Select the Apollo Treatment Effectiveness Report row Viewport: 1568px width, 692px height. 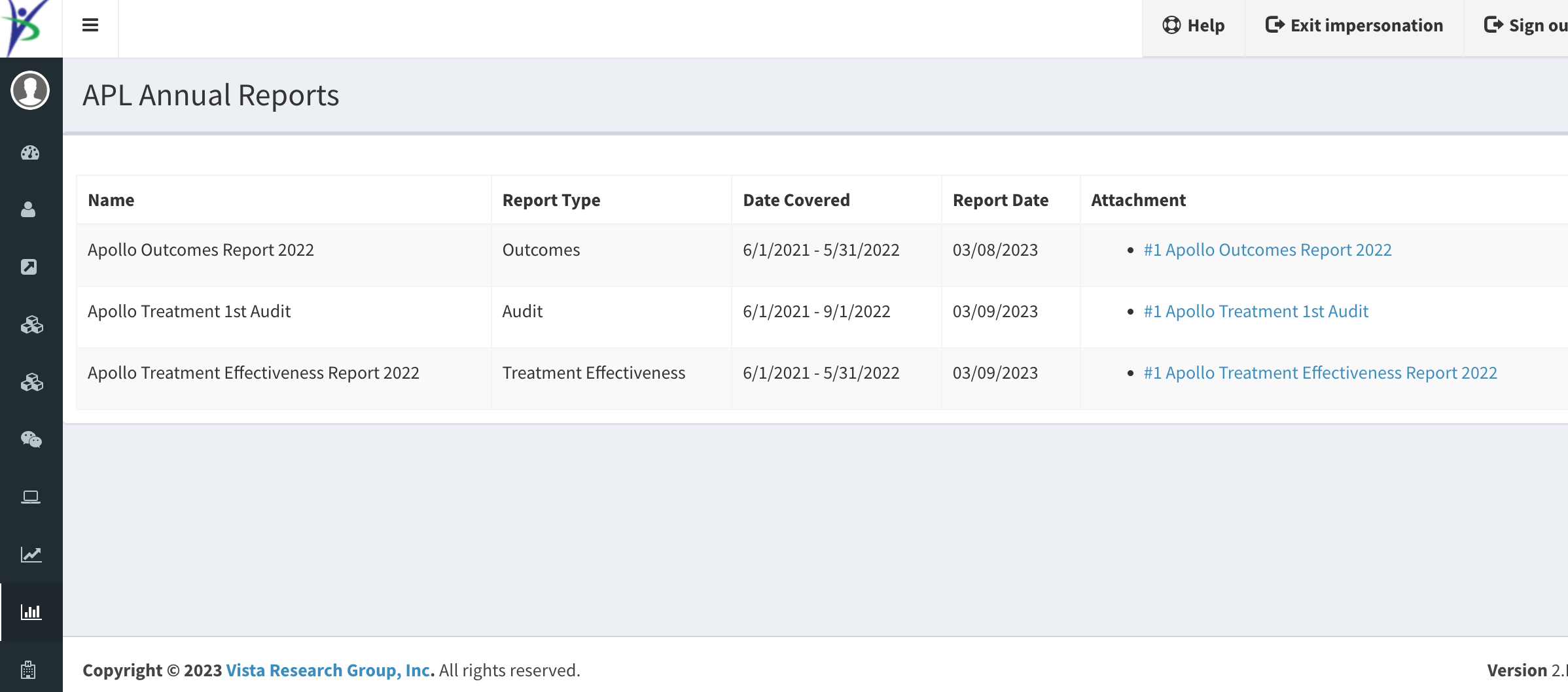[254, 372]
